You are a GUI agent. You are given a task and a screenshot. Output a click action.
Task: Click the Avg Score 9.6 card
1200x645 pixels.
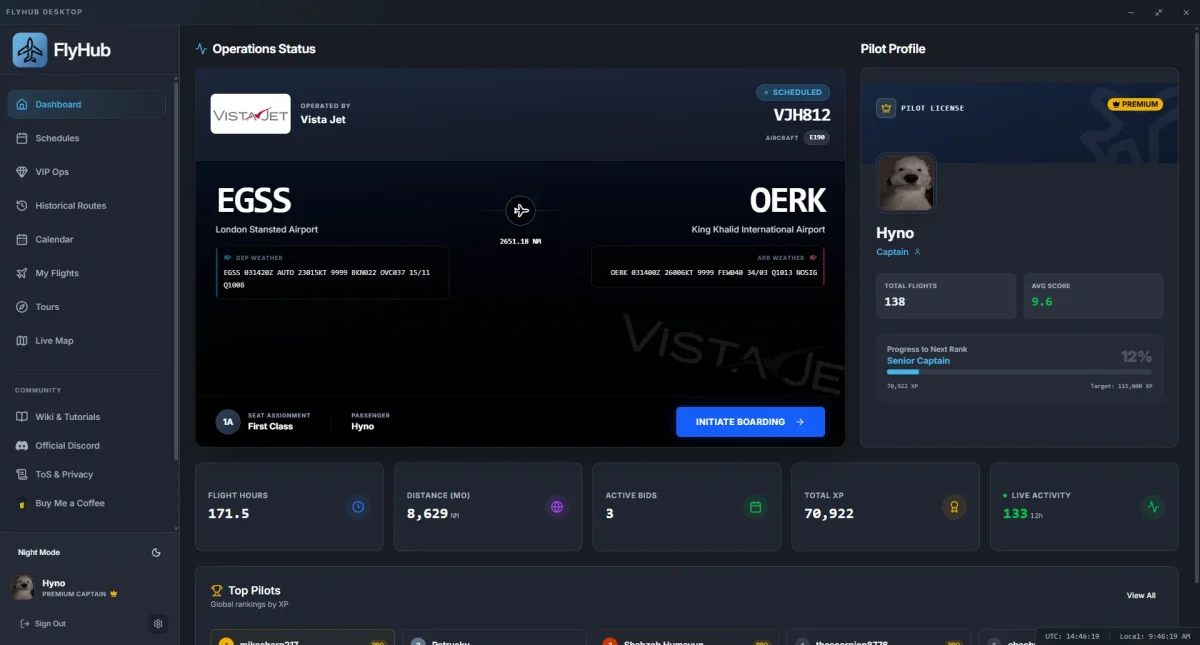1093,296
